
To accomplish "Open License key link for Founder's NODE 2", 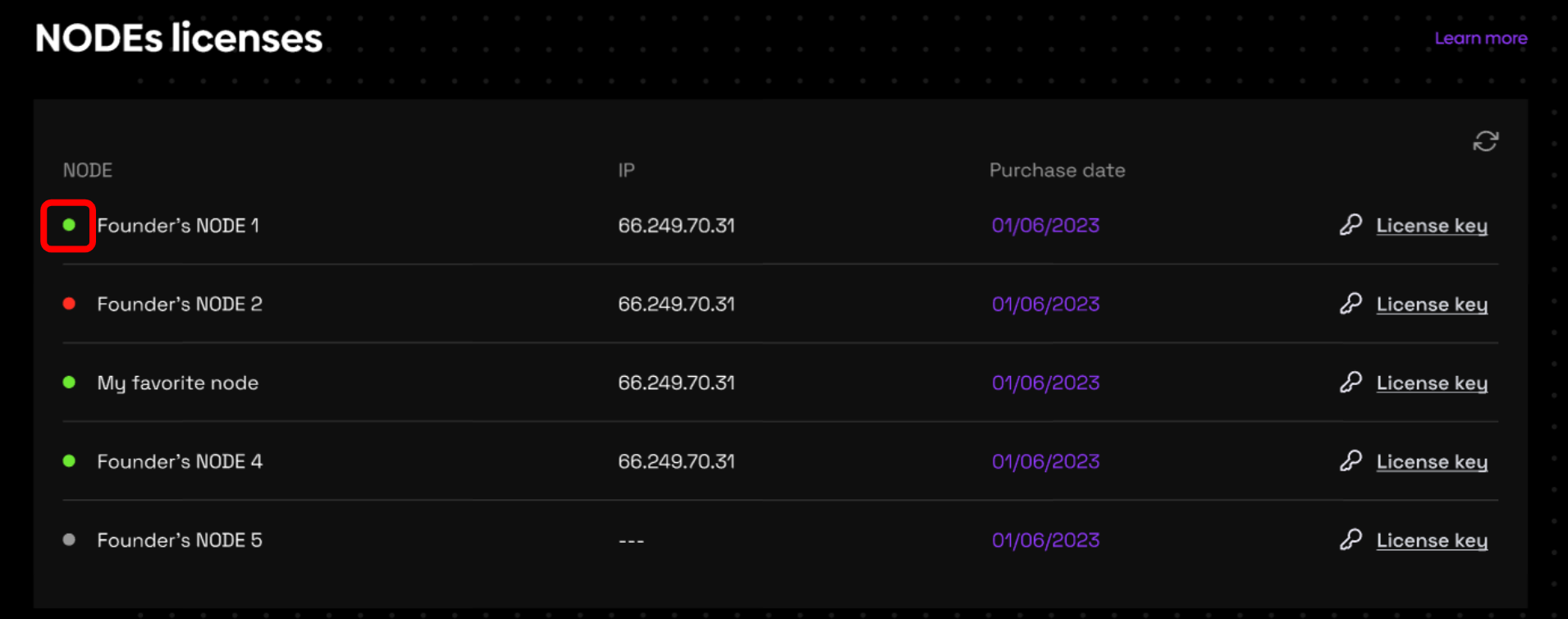I will pyautogui.click(x=1431, y=305).
